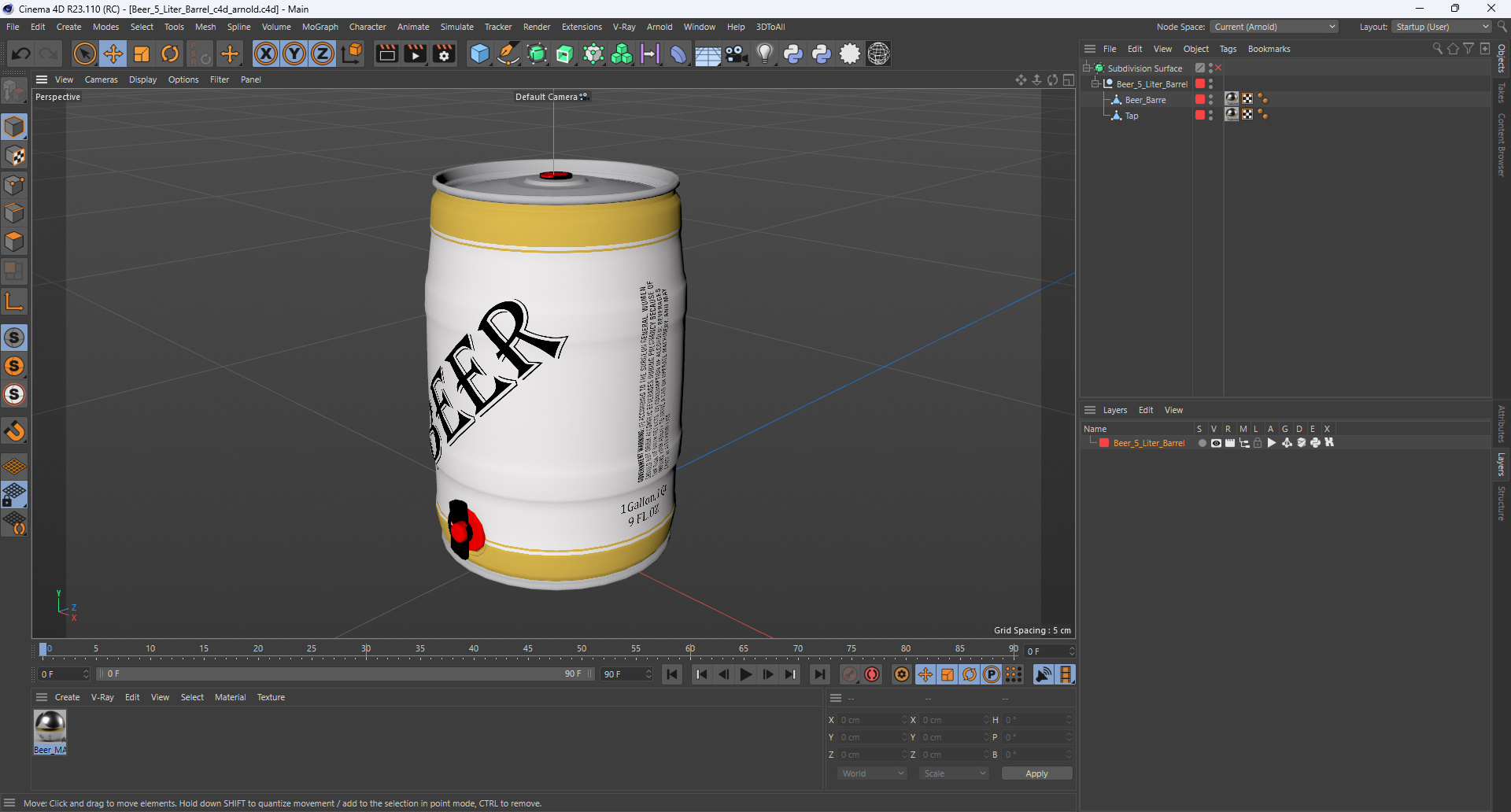This screenshot has width=1511, height=812.
Task: Click the Floor grid icon
Action: click(x=707, y=54)
